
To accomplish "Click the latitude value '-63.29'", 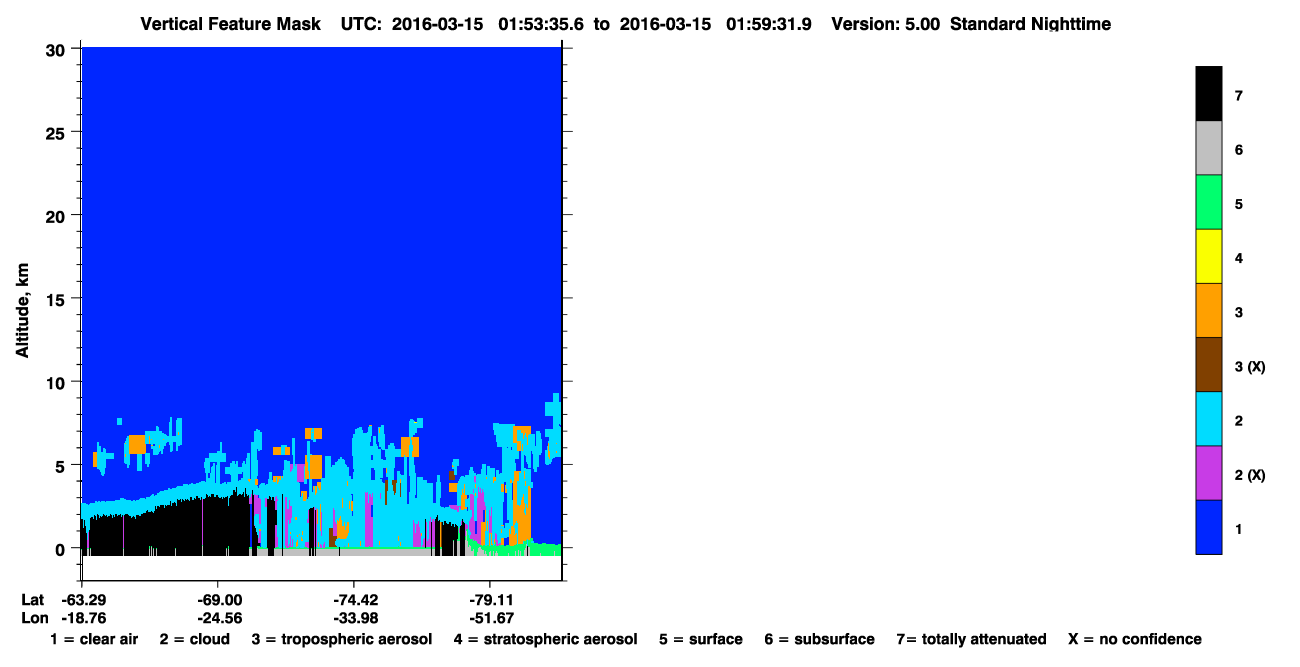I will click(x=83, y=600).
